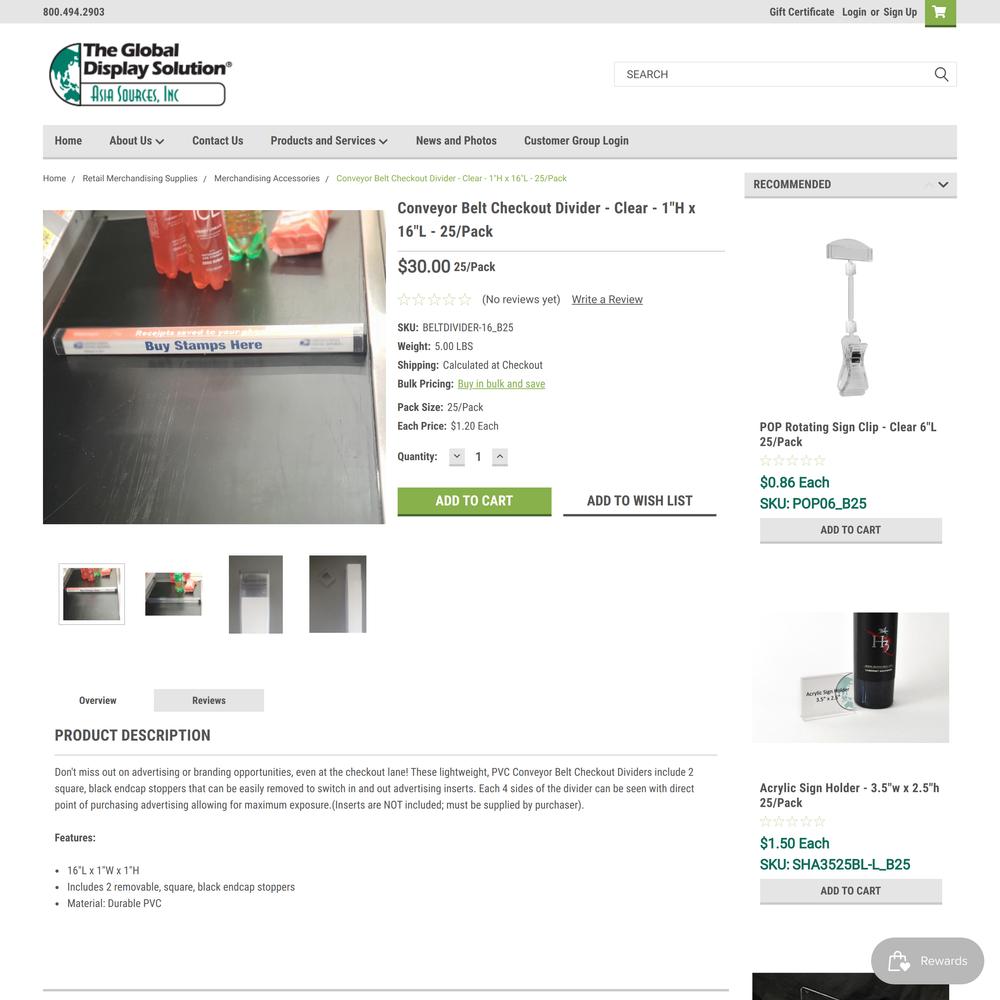Click Write a Review link
The height and width of the screenshot is (1000, 1000).
607,300
